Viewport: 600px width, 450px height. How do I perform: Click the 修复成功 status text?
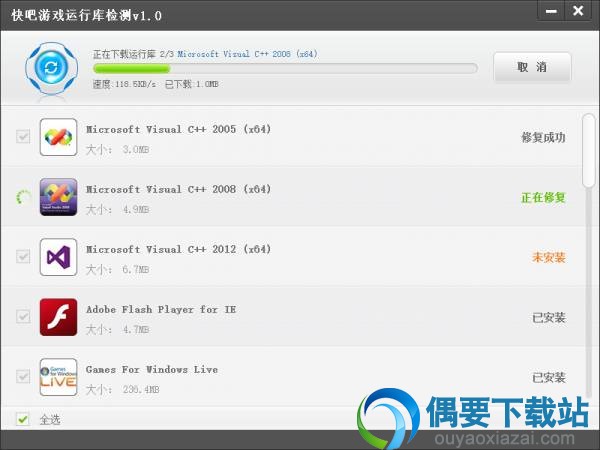(x=543, y=137)
